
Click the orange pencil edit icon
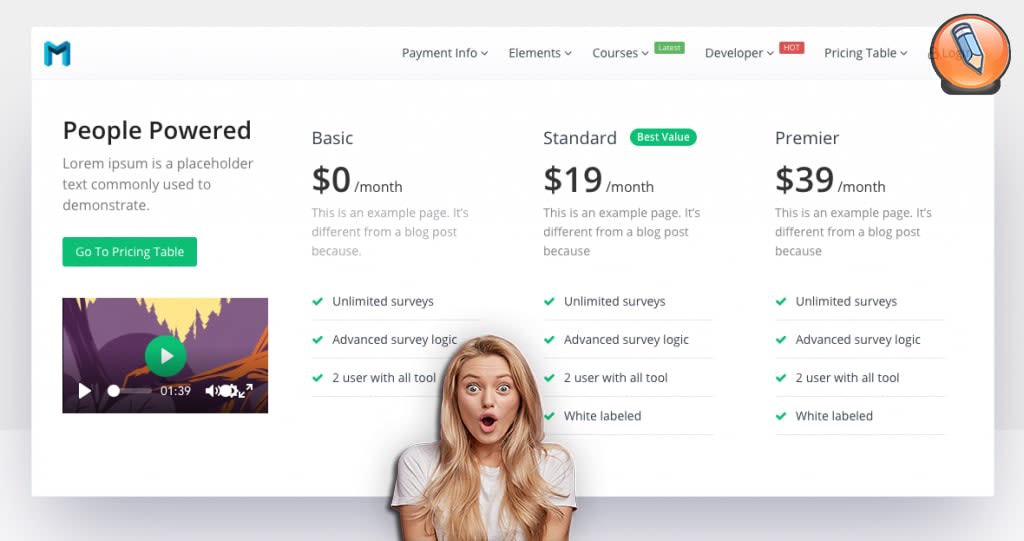[970, 54]
